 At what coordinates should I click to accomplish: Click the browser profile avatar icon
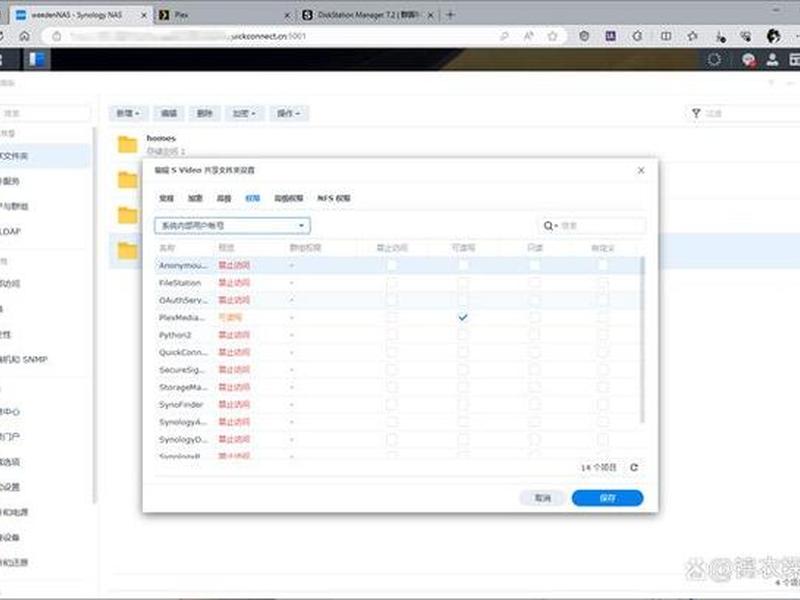coord(773,36)
